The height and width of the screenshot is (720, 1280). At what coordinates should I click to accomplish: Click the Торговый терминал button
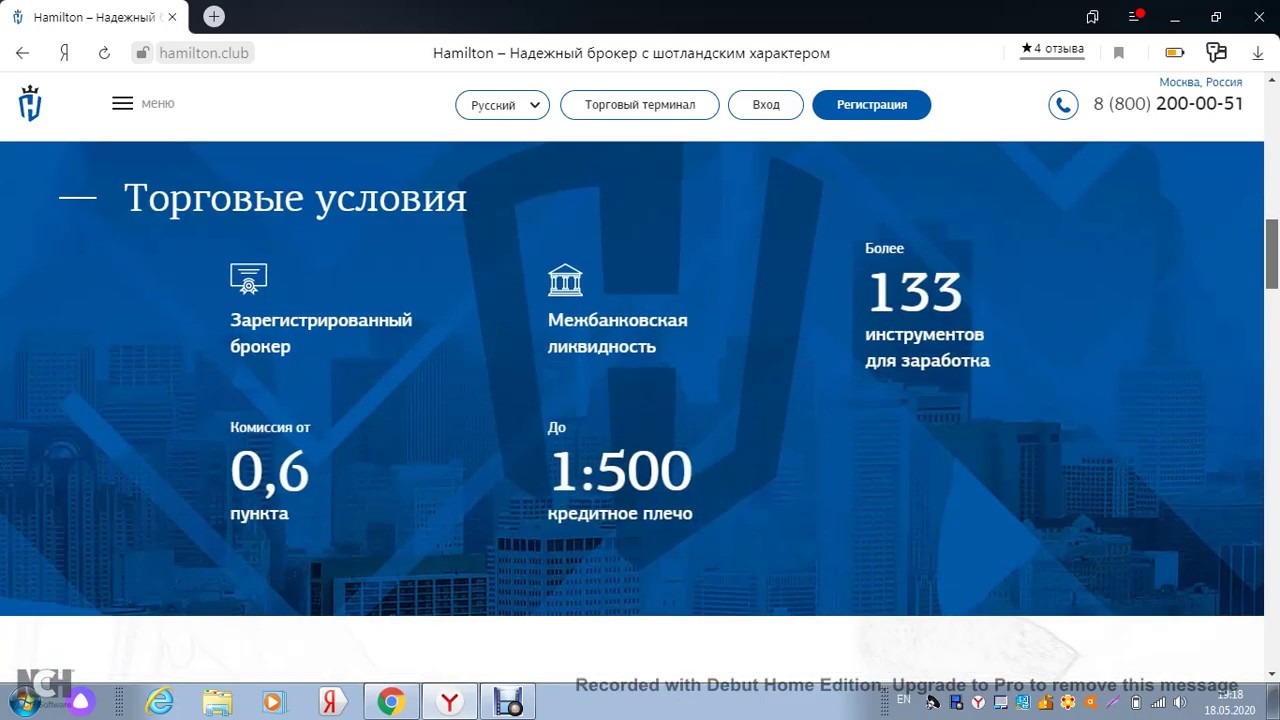(640, 105)
